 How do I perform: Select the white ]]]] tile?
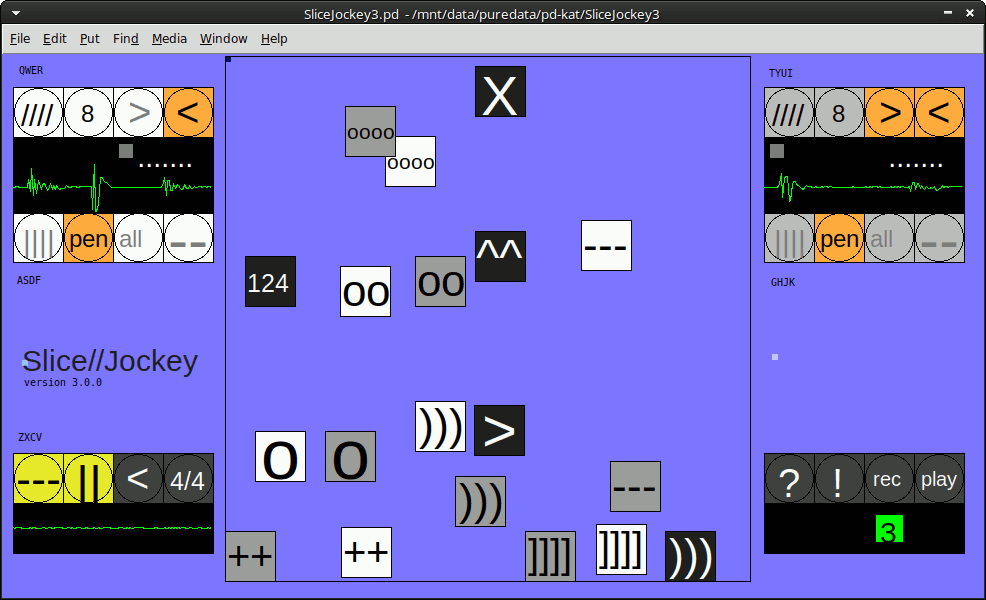click(621, 550)
